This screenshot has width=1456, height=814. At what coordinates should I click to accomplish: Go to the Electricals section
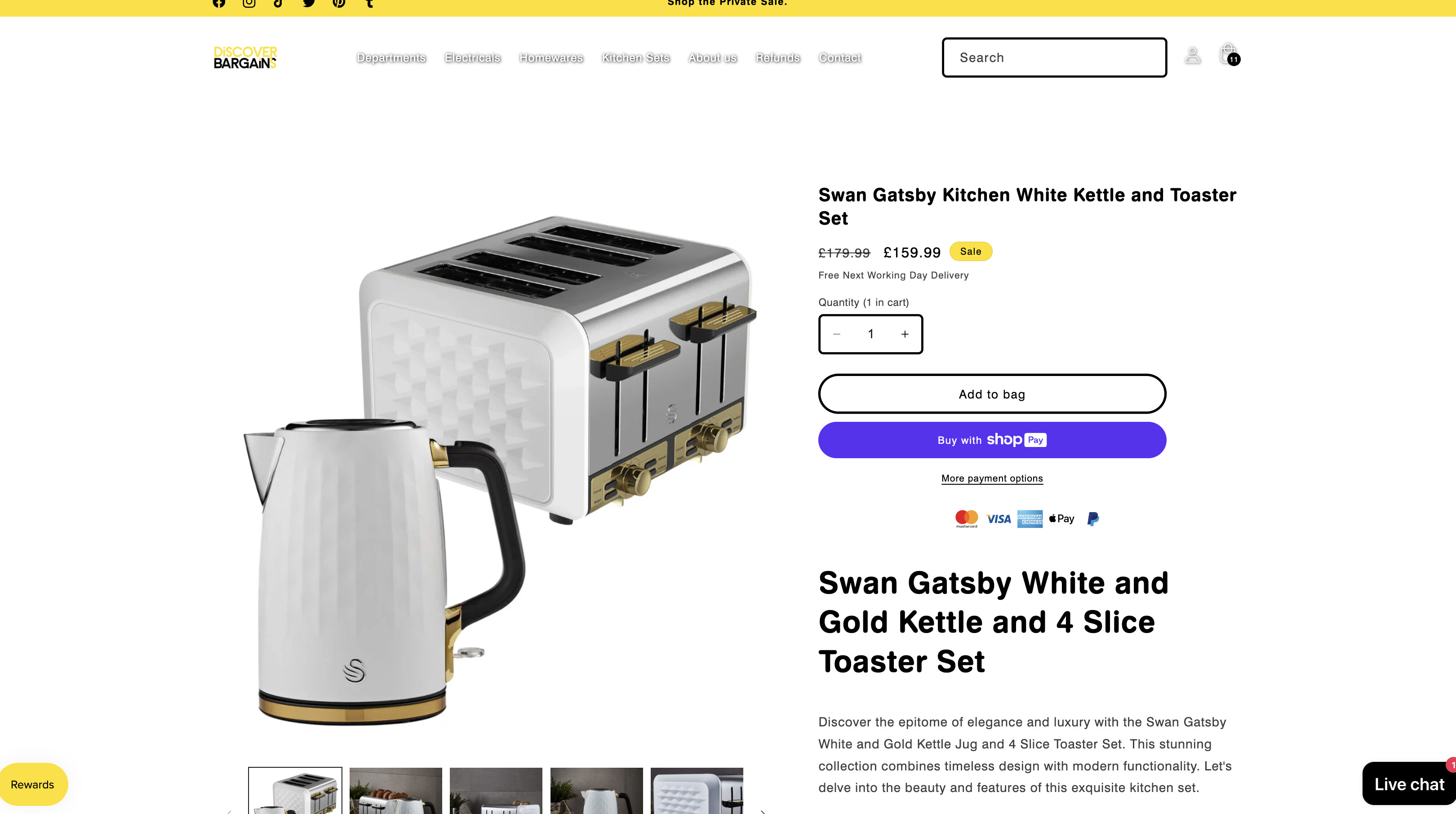tap(472, 58)
